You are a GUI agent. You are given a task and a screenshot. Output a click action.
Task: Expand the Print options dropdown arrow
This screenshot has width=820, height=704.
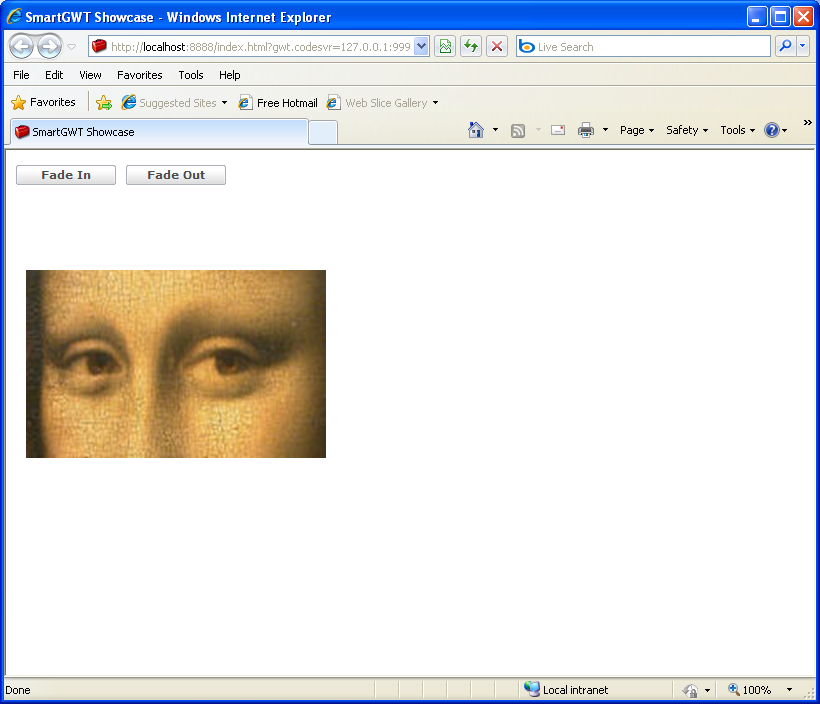click(x=605, y=130)
